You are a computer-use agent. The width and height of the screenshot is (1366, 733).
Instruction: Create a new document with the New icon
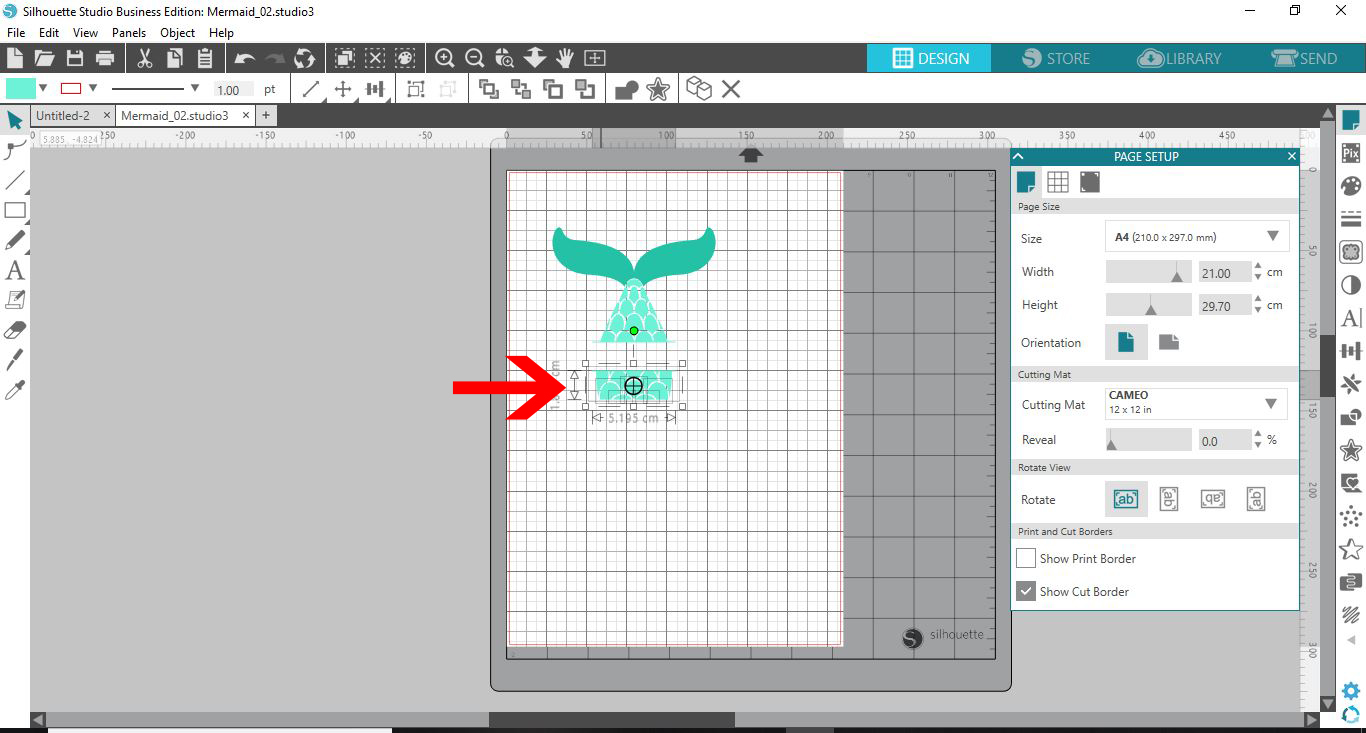click(15, 58)
